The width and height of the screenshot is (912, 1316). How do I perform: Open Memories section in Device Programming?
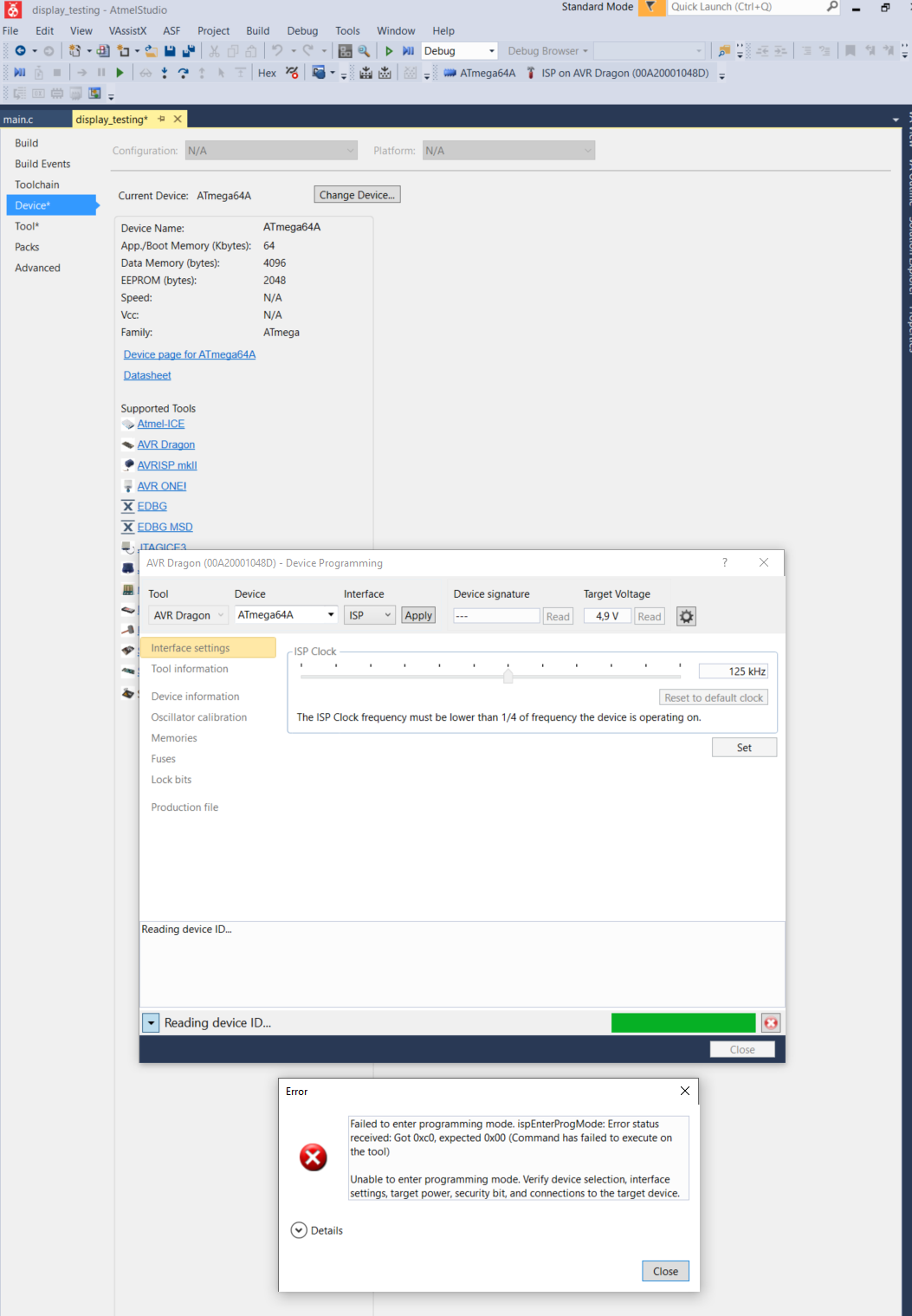point(174,738)
